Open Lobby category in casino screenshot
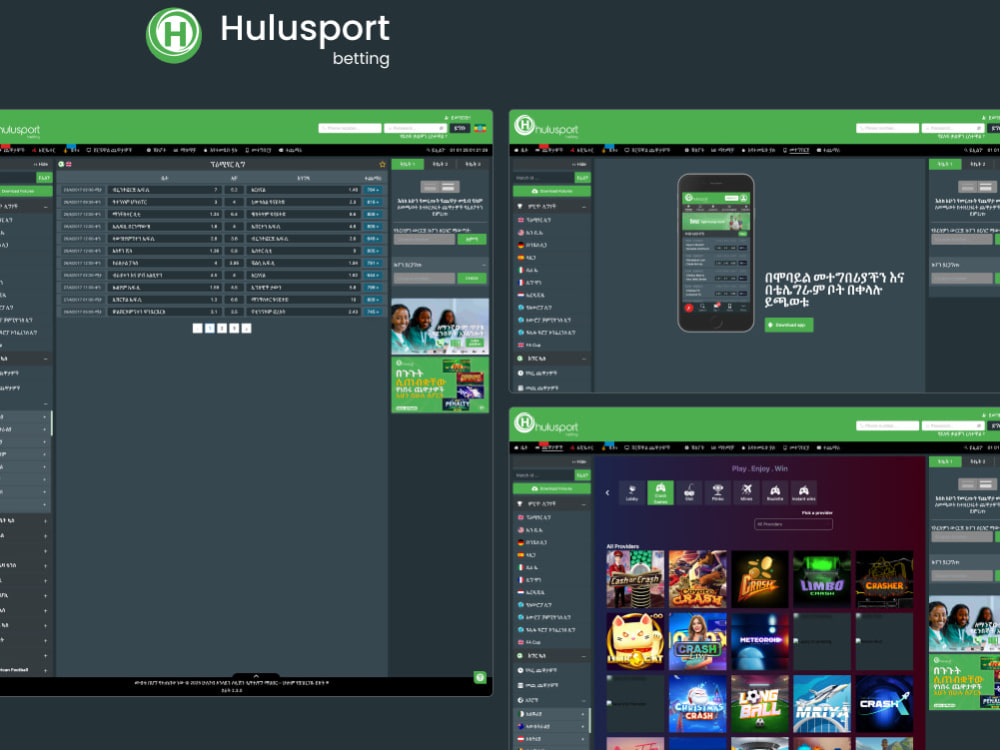Screen dimensions: 1000x750 coord(631,492)
